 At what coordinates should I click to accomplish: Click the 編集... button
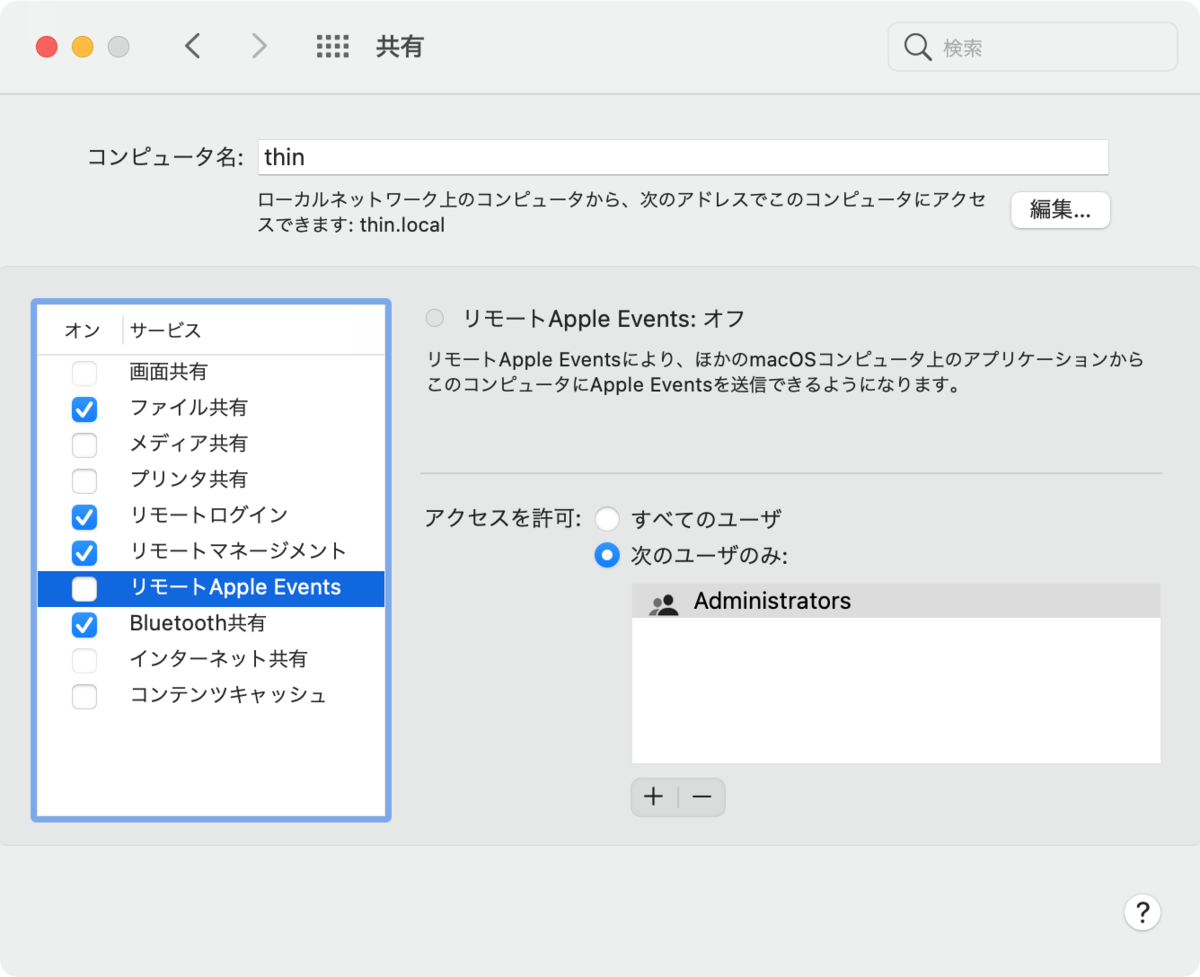(x=1060, y=210)
